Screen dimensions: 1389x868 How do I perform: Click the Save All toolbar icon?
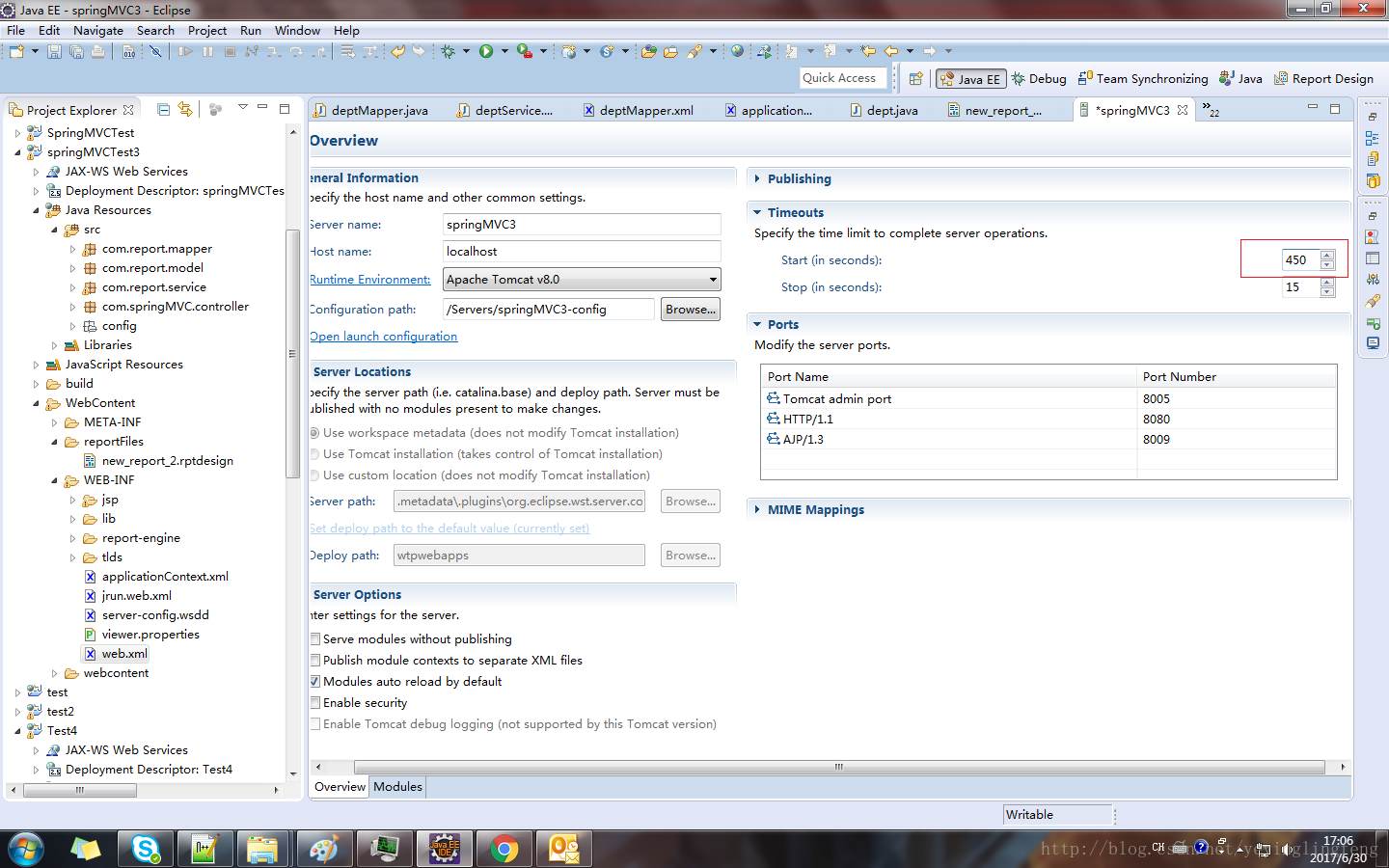click(76, 51)
